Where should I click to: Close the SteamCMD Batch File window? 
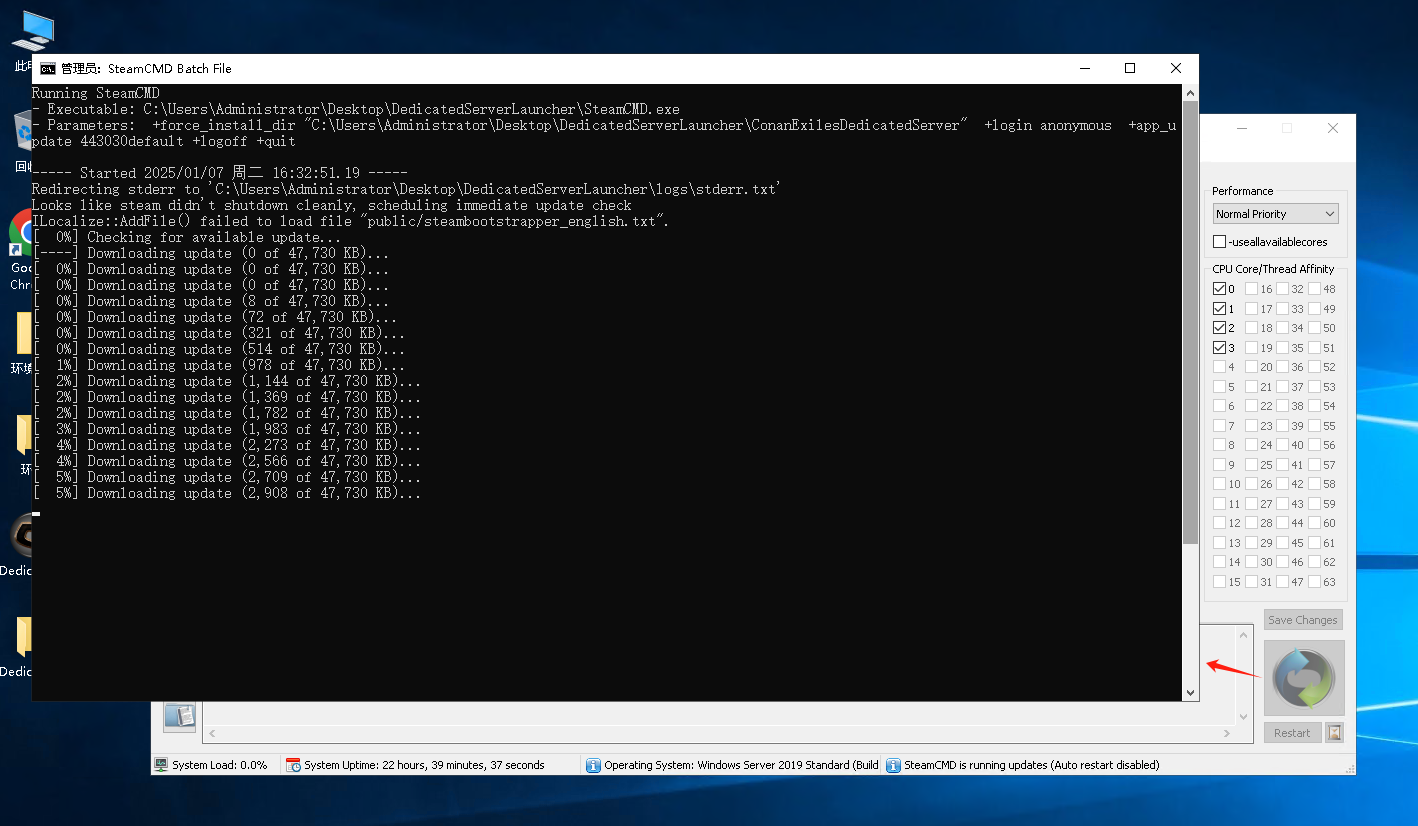pos(1176,68)
